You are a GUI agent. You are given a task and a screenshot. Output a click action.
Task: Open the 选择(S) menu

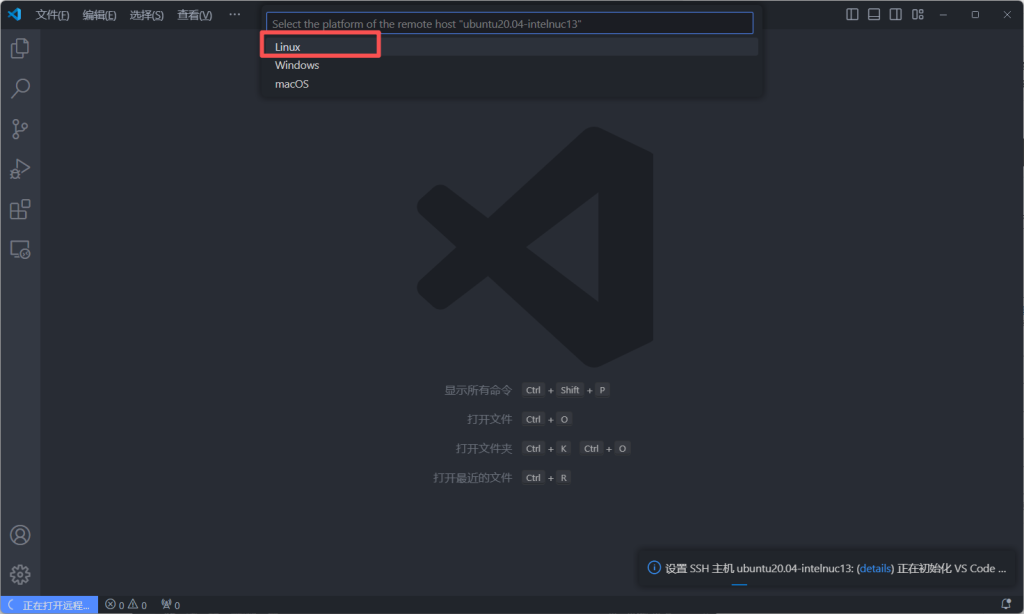coord(146,15)
